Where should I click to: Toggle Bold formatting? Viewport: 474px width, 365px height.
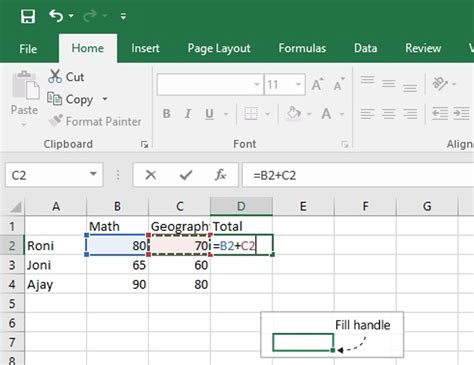167,114
